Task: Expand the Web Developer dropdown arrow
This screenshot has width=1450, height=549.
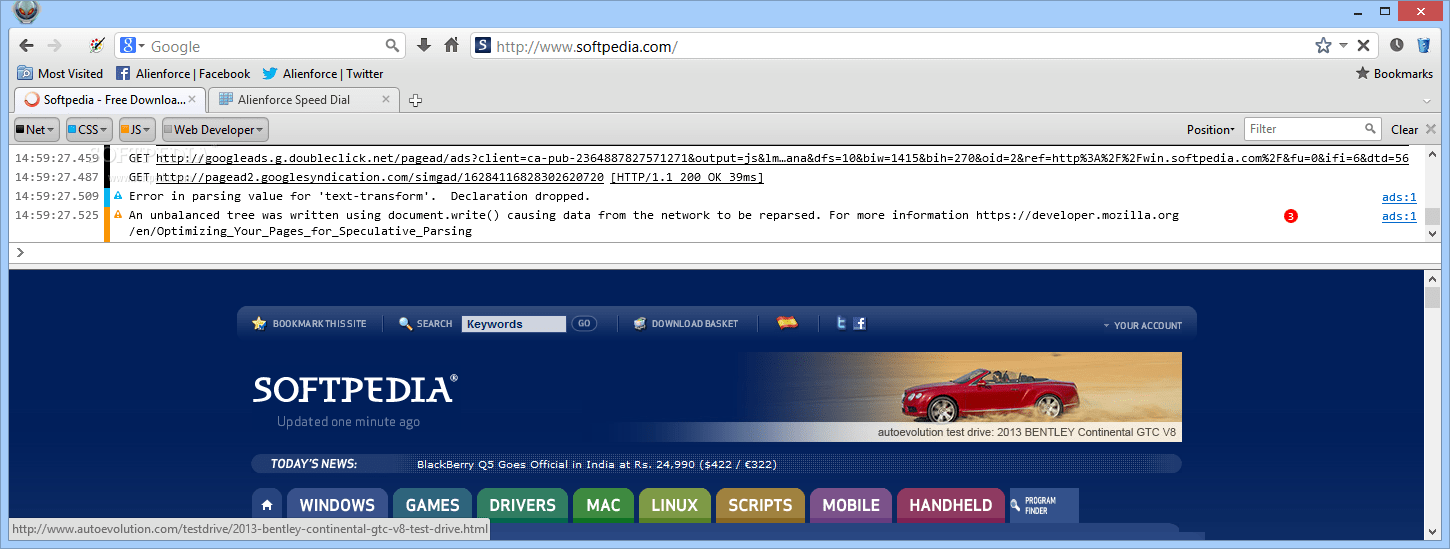Action: tap(261, 130)
